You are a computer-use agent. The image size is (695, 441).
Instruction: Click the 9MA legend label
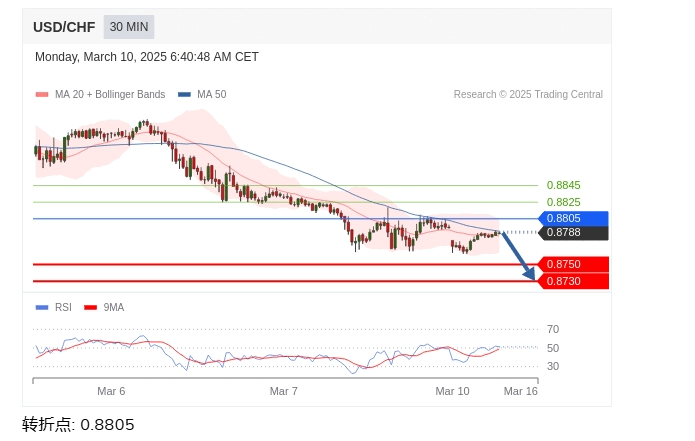pos(114,308)
